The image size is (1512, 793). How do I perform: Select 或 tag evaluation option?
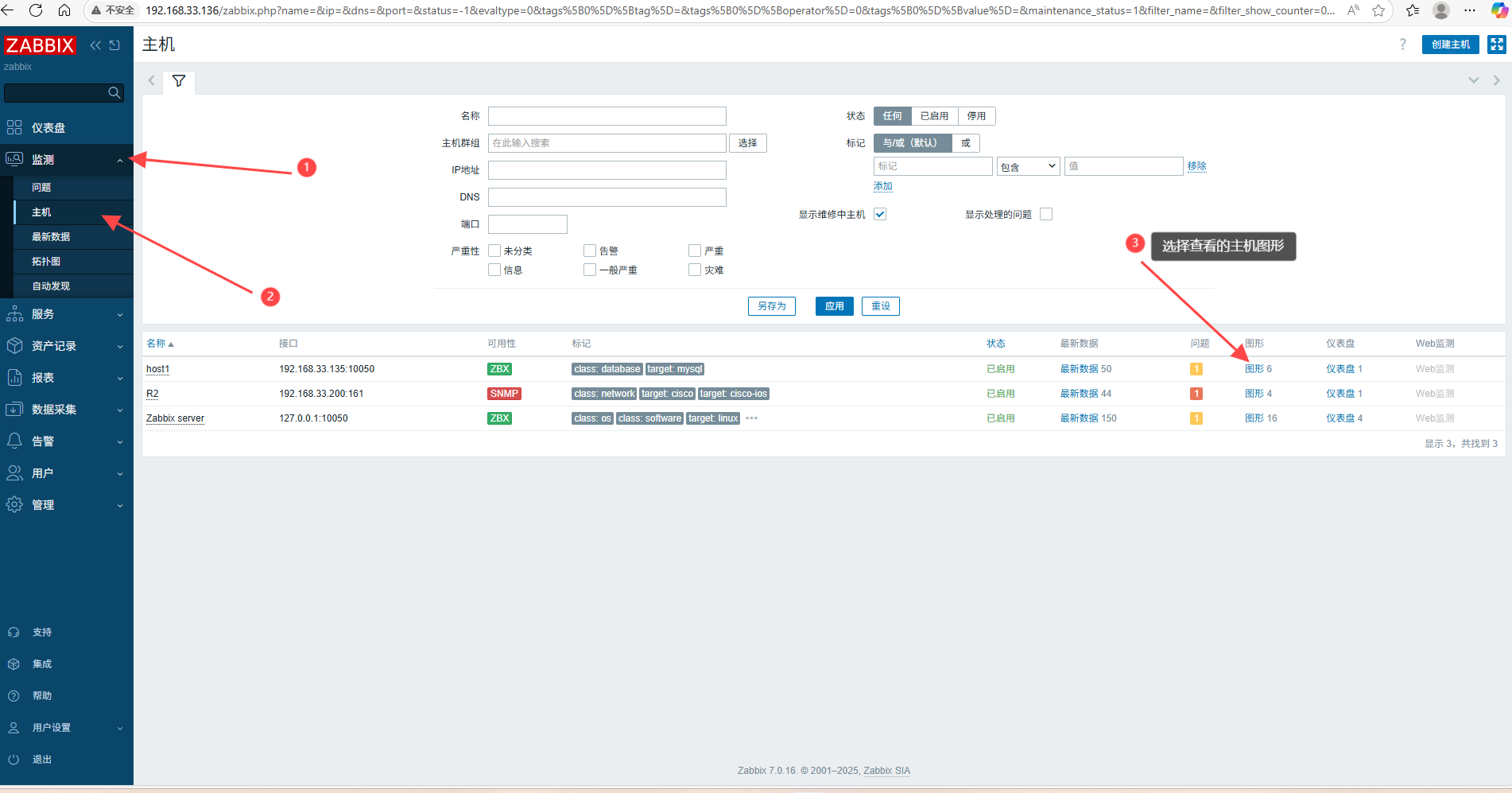click(x=966, y=143)
